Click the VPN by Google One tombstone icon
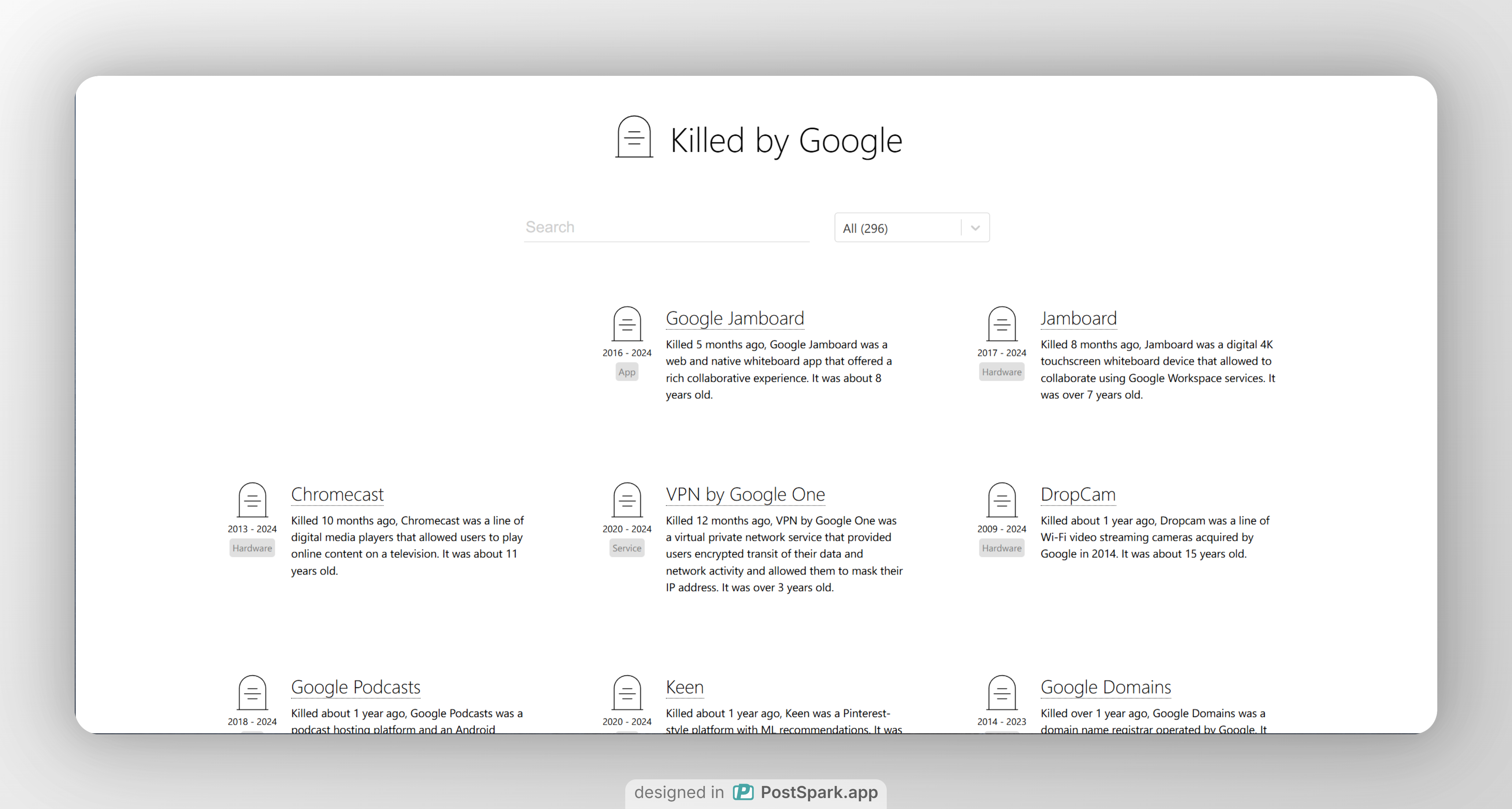The width and height of the screenshot is (1512, 809). pos(627,500)
